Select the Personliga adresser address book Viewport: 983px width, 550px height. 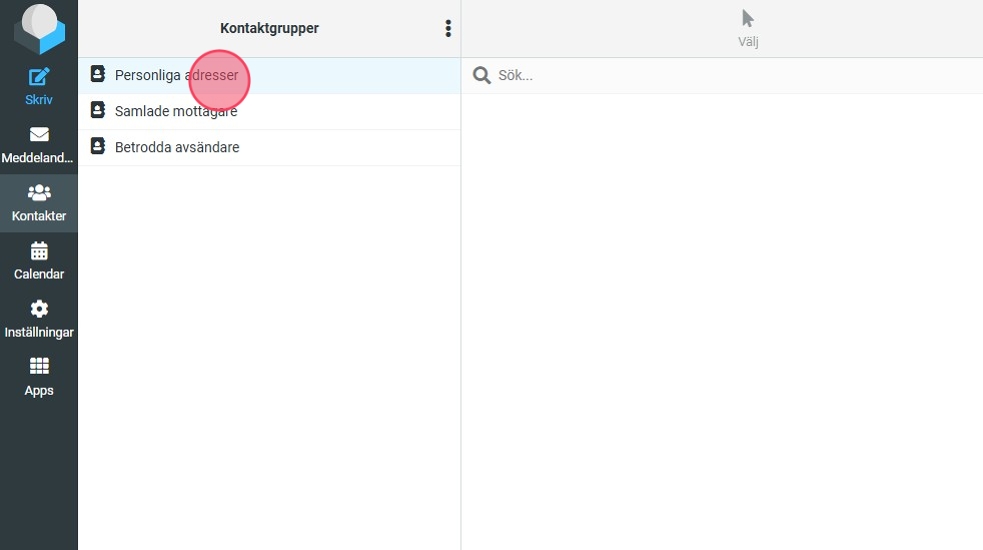[176, 75]
